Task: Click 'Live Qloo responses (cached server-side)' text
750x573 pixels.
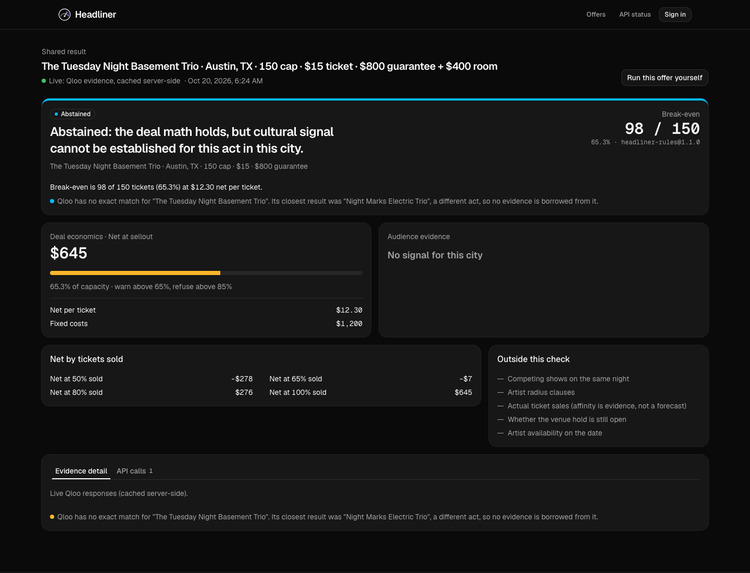Action: tap(119, 494)
